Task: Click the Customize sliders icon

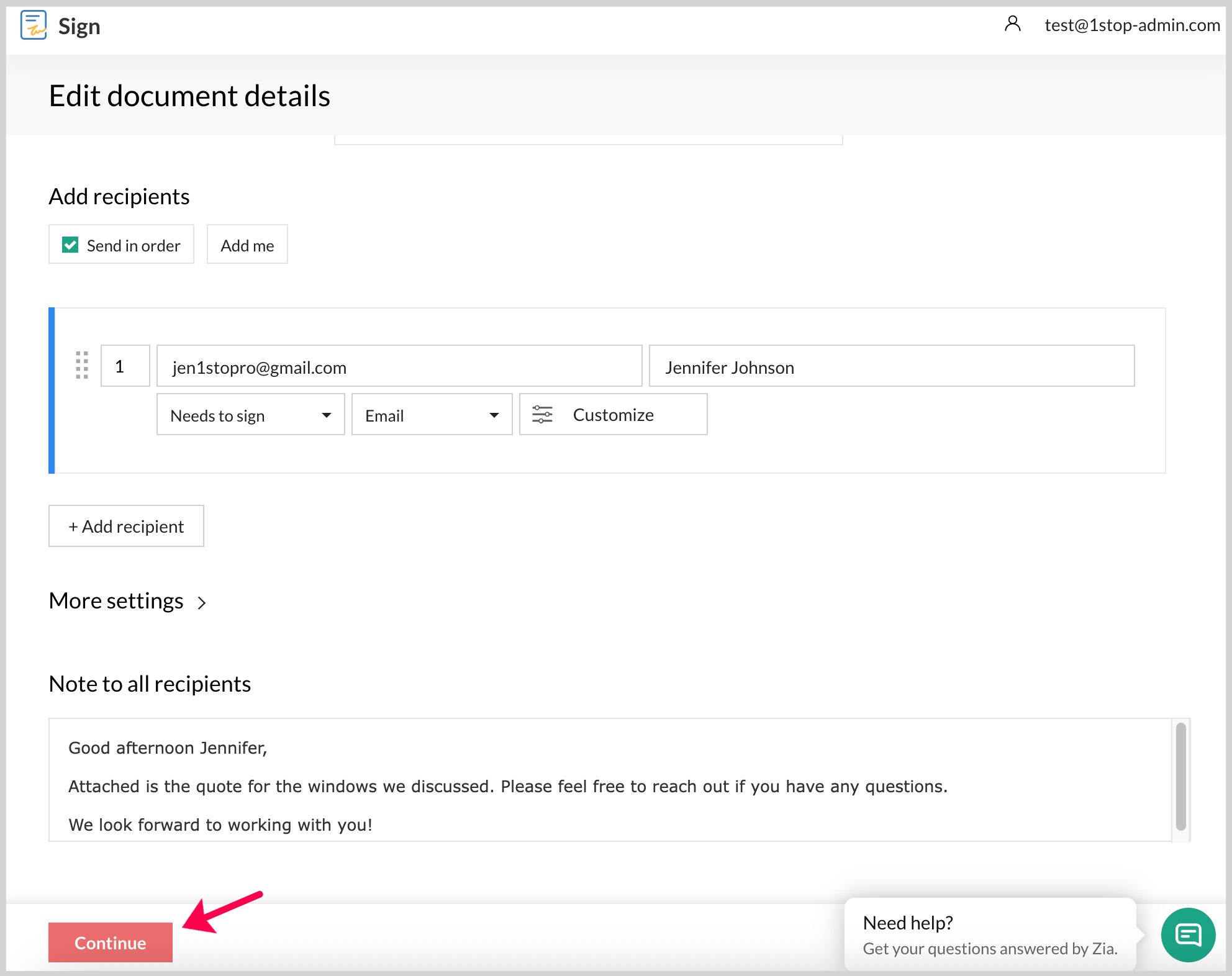Action: point(542,415)
